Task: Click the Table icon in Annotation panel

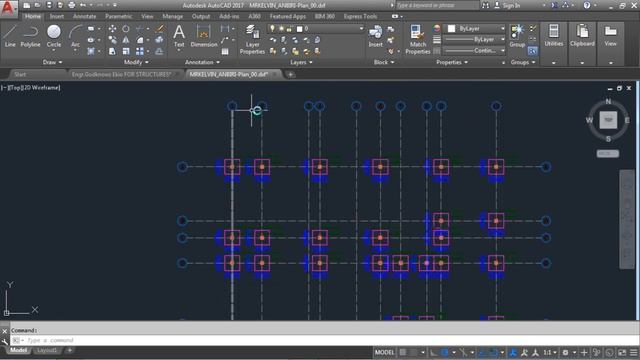Action: coord(225,51)
